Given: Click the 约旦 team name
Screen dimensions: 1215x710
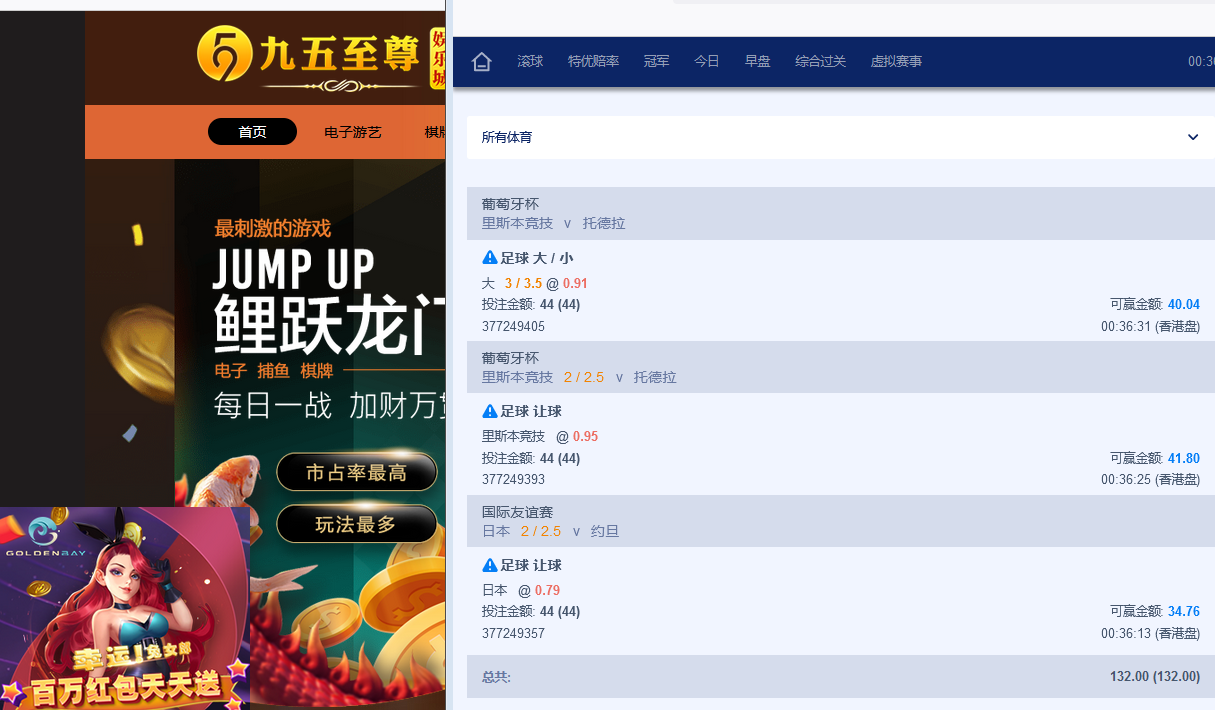Looking at the screenshot, I should point(605,532).
